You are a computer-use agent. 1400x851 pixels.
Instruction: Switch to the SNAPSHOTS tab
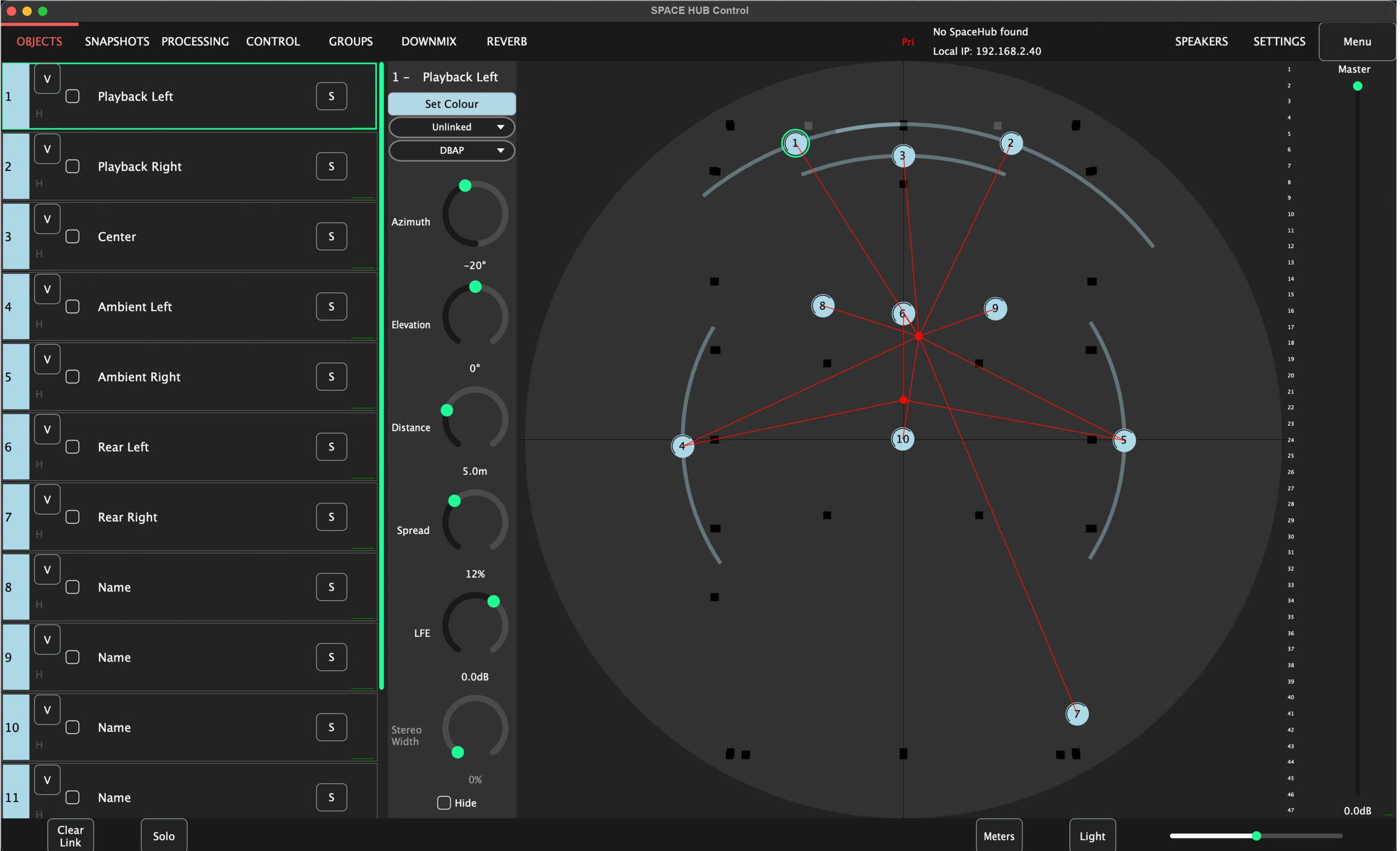coord(117,42)
